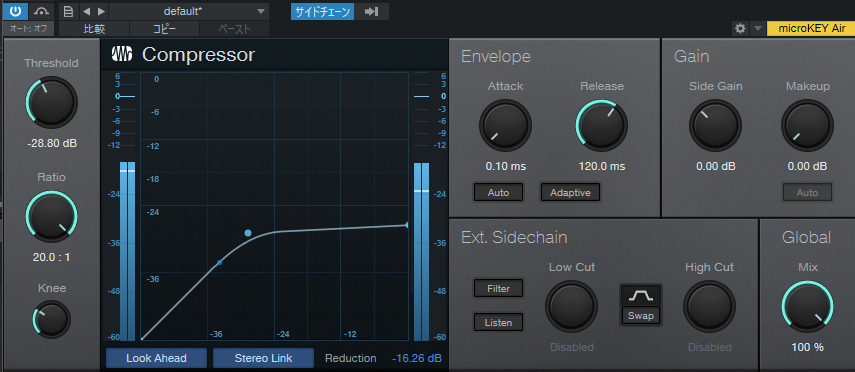The image size is (855, 372).
Task: Edit the 0.10 ms attack value
Action: coord(505,166)
